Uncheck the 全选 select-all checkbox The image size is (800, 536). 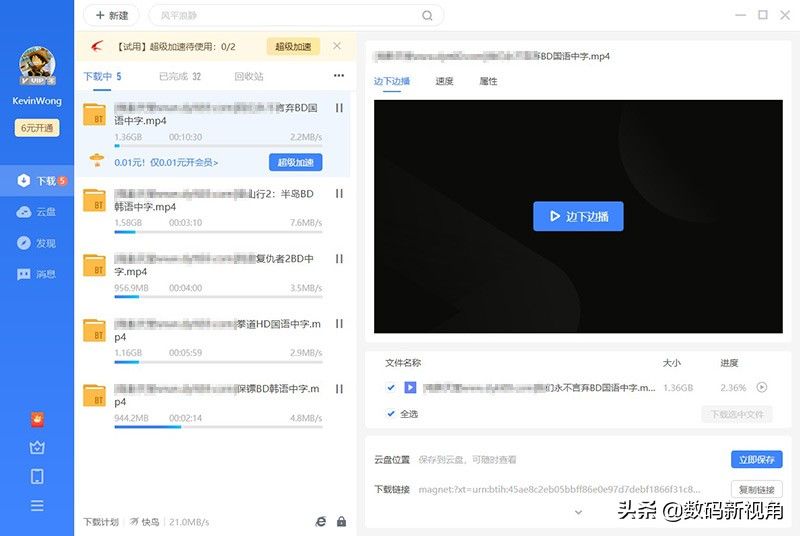(x=391, y=414)
